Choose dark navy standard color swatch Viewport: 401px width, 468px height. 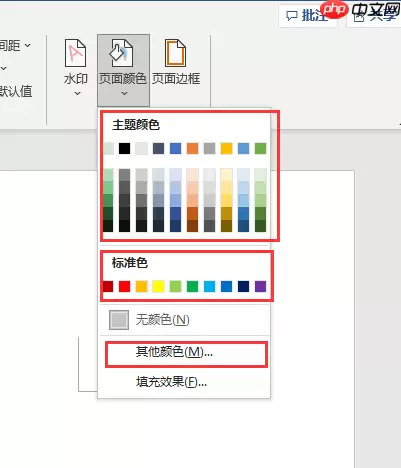coord(243,286)
